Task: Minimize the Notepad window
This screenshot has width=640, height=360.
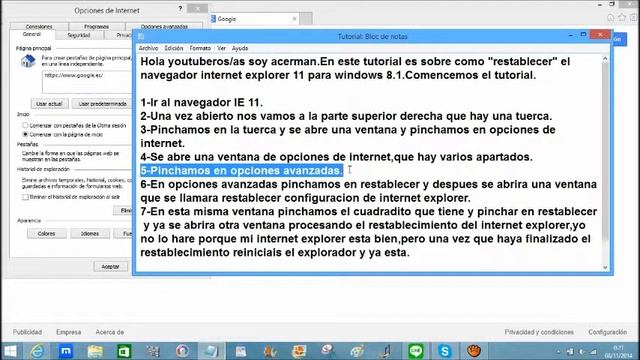Action: [570, 36]
